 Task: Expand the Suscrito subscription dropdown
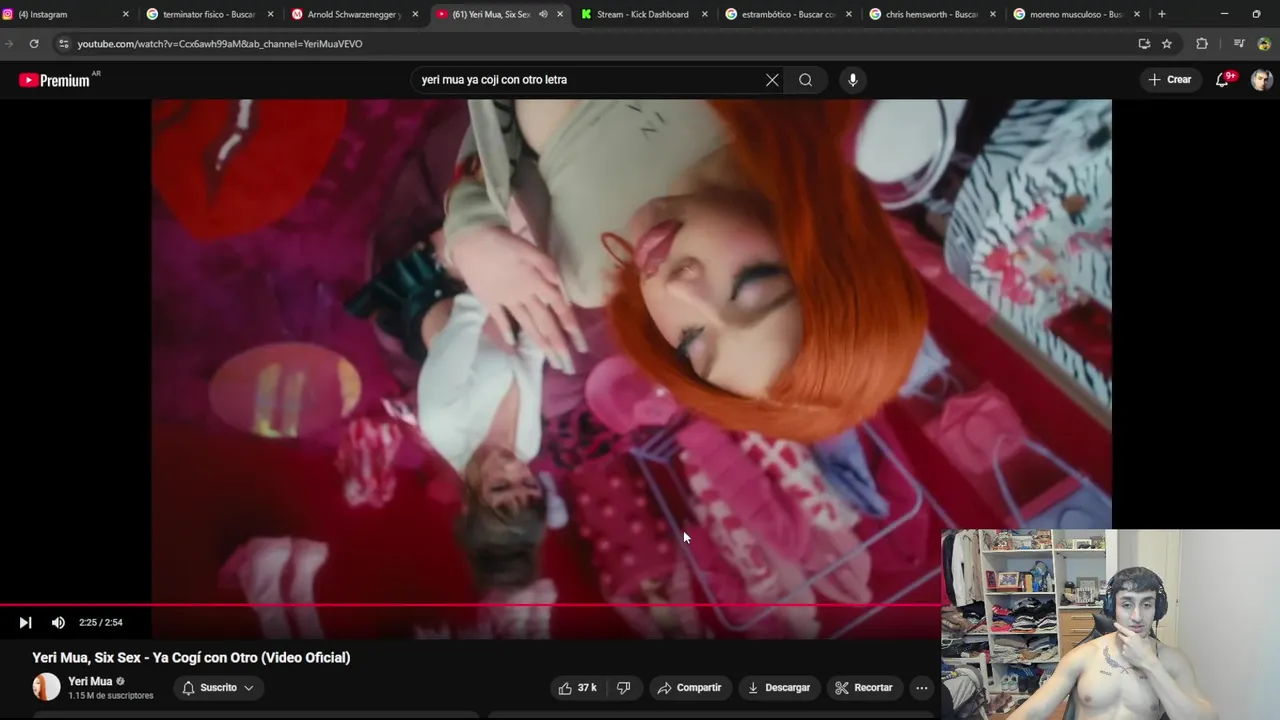click(218, 687)
